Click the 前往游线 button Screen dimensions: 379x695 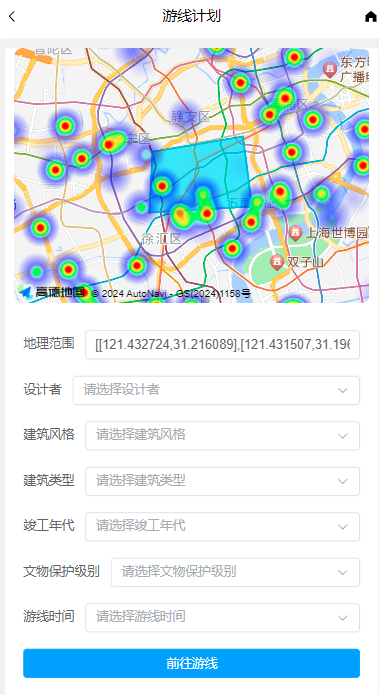(191, 663)
